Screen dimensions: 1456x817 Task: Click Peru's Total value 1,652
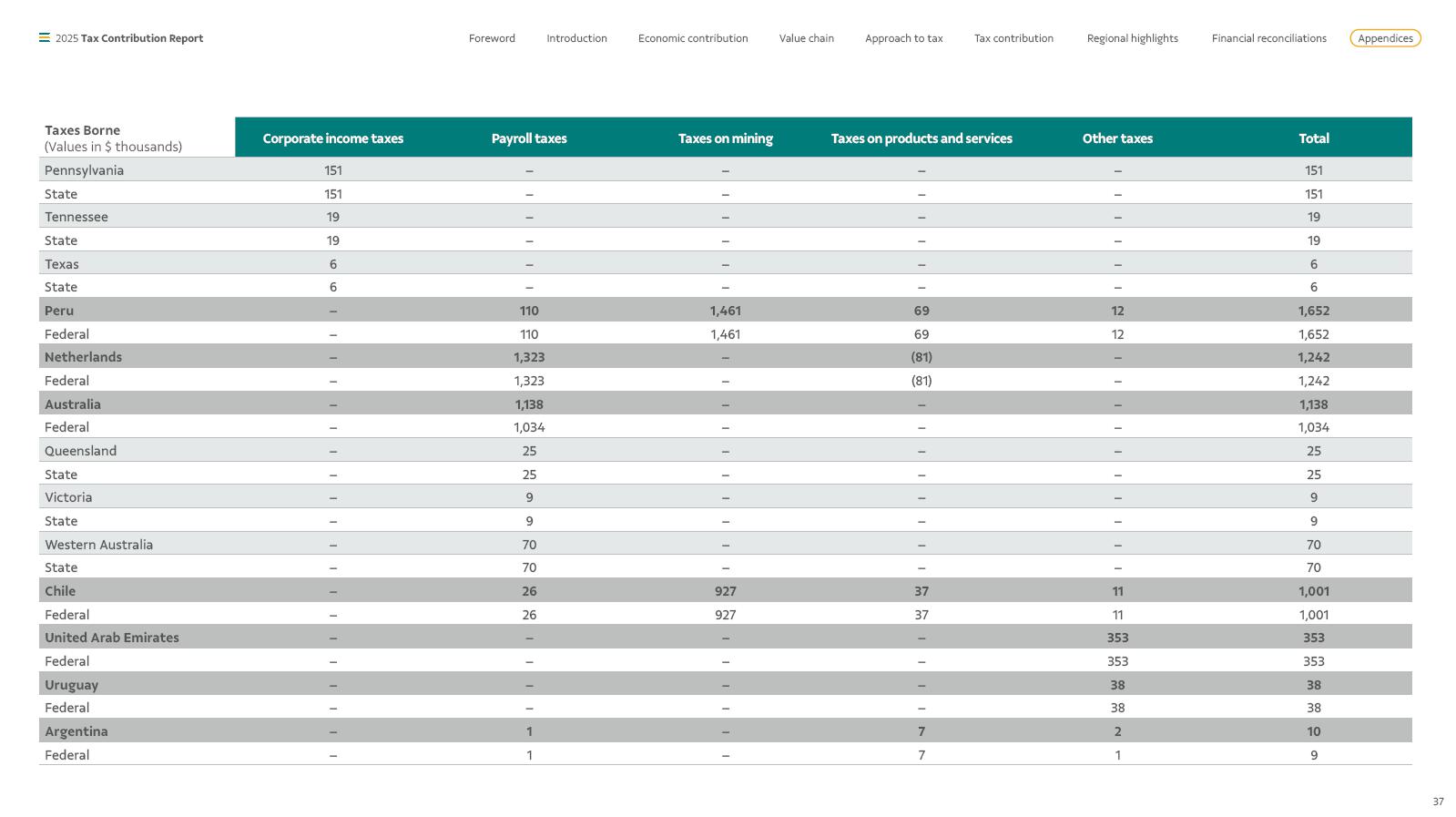coord(1313,311)
